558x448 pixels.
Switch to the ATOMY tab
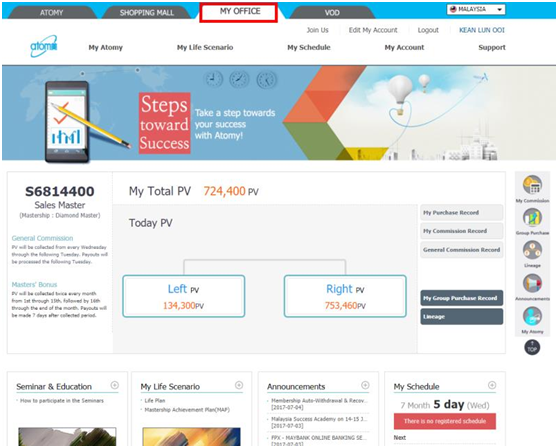coord(52,12)
